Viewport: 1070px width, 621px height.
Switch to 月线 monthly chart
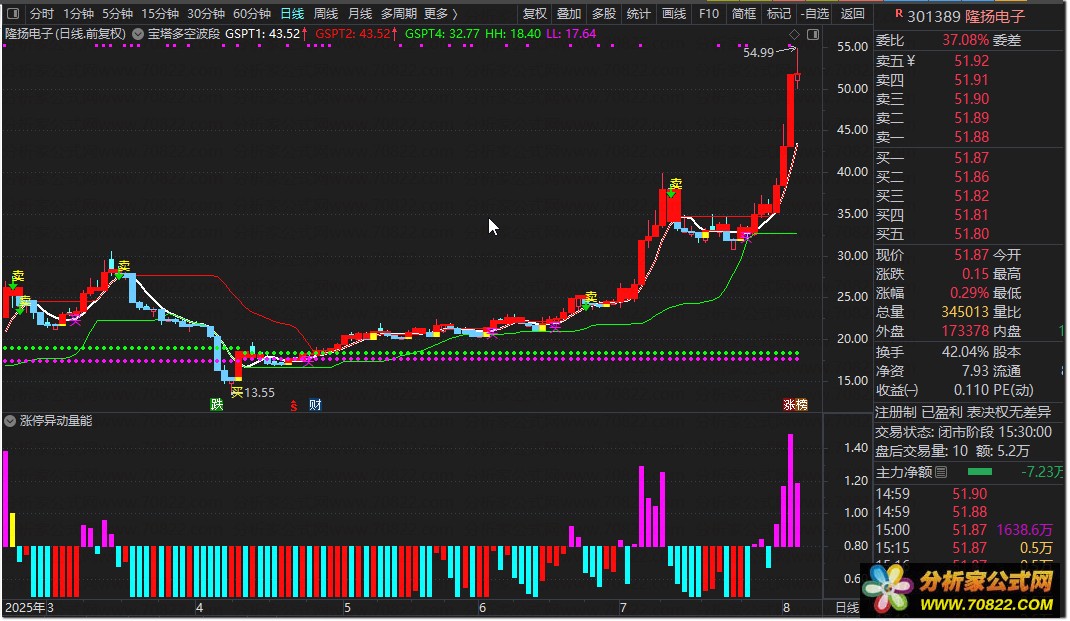click(x=360, y=14)
